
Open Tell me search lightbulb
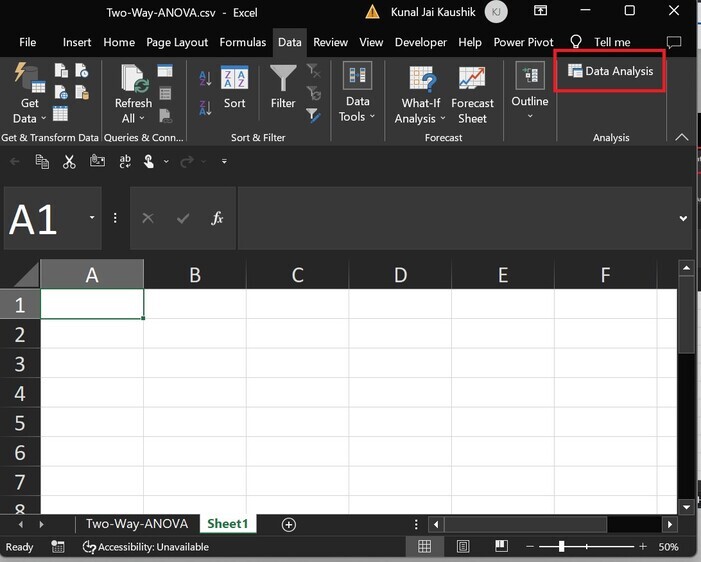(x=576, y=42)
